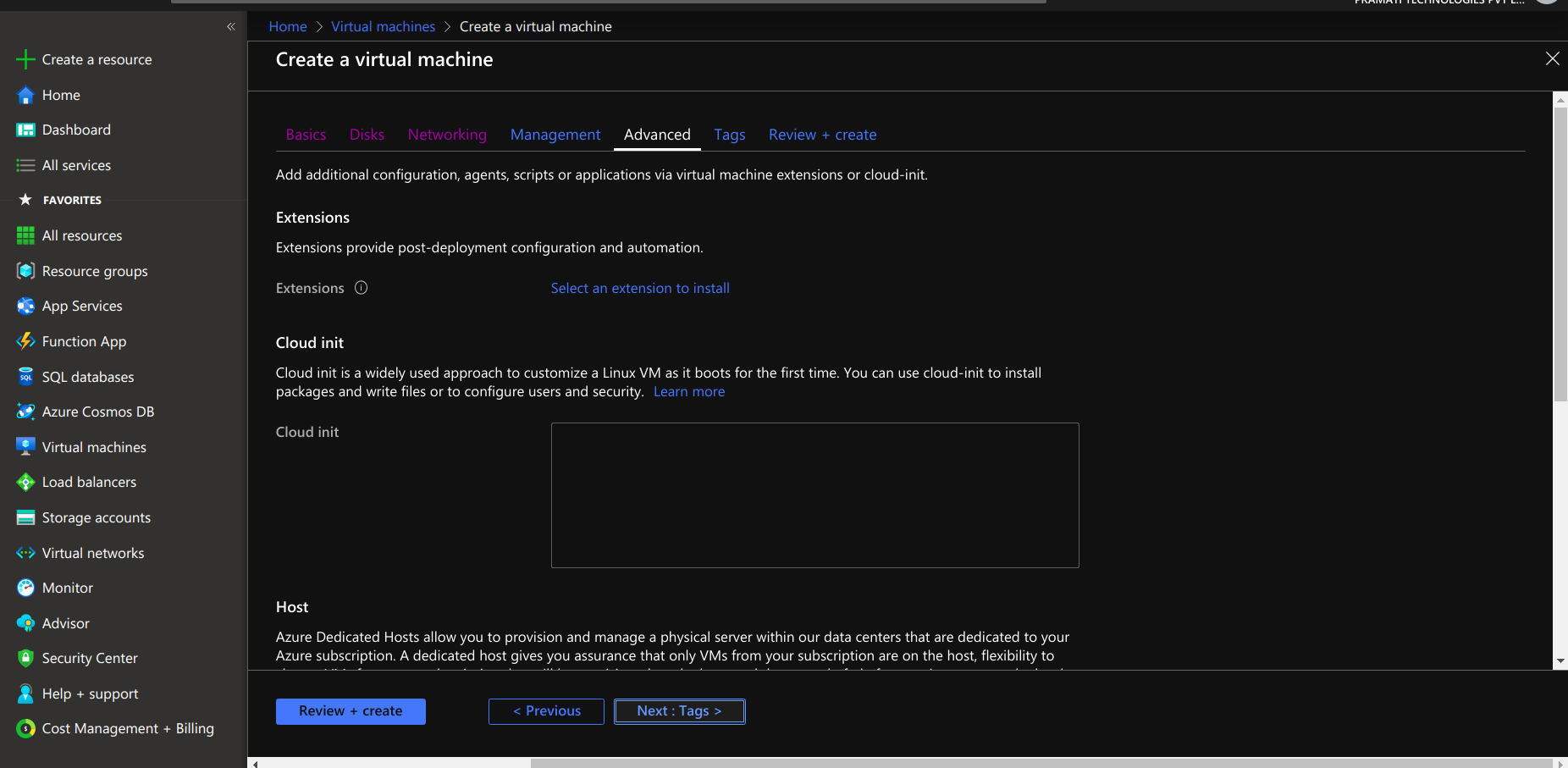The width and height of the screenshot is (1568, 768).
Task: Click the vertical scrollbar down arrow
Action: (x=1560, y=661)
